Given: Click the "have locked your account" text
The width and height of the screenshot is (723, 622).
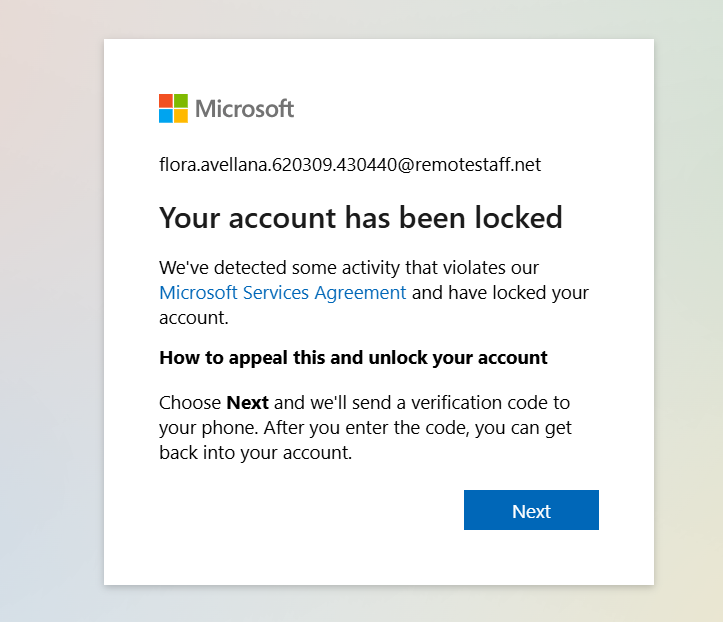Looking at the screenshot, I should click(518, 293).
